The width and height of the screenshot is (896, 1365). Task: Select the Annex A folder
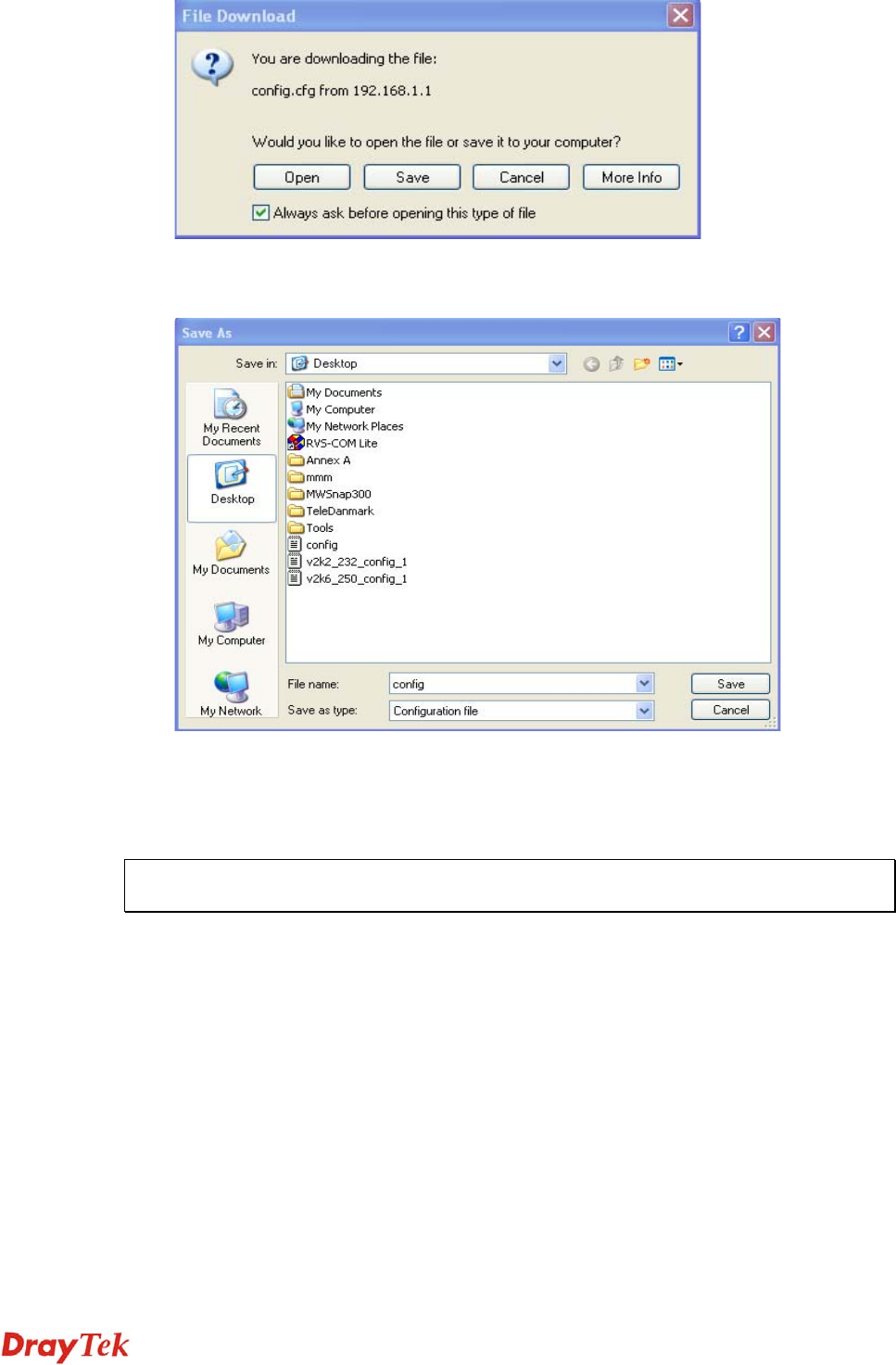(x=320, y=461)
